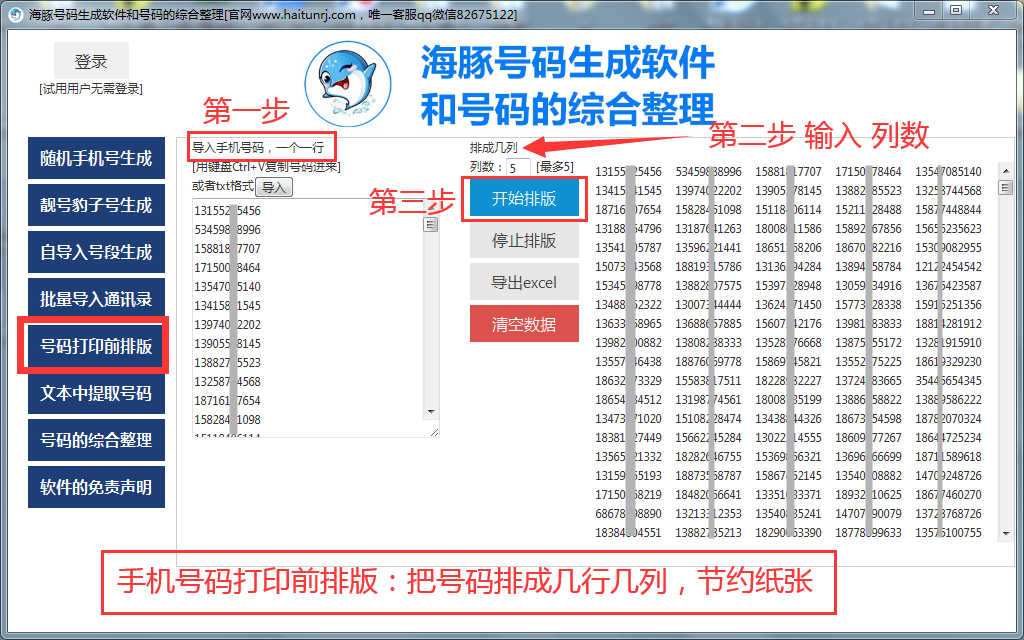Select 号码打印前排版 in the sidebar
Screen dimensions: 1024x640
coord(96,346)
